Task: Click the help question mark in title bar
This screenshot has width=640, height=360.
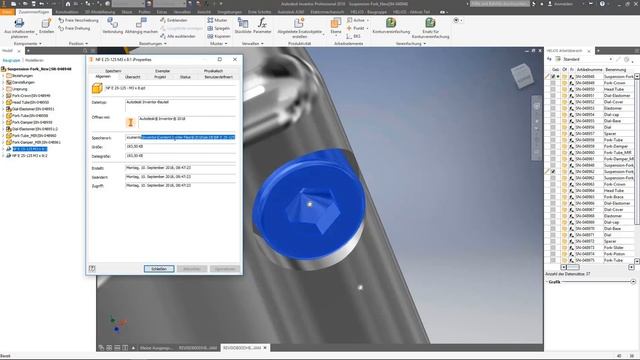Action: click(602, 4)
